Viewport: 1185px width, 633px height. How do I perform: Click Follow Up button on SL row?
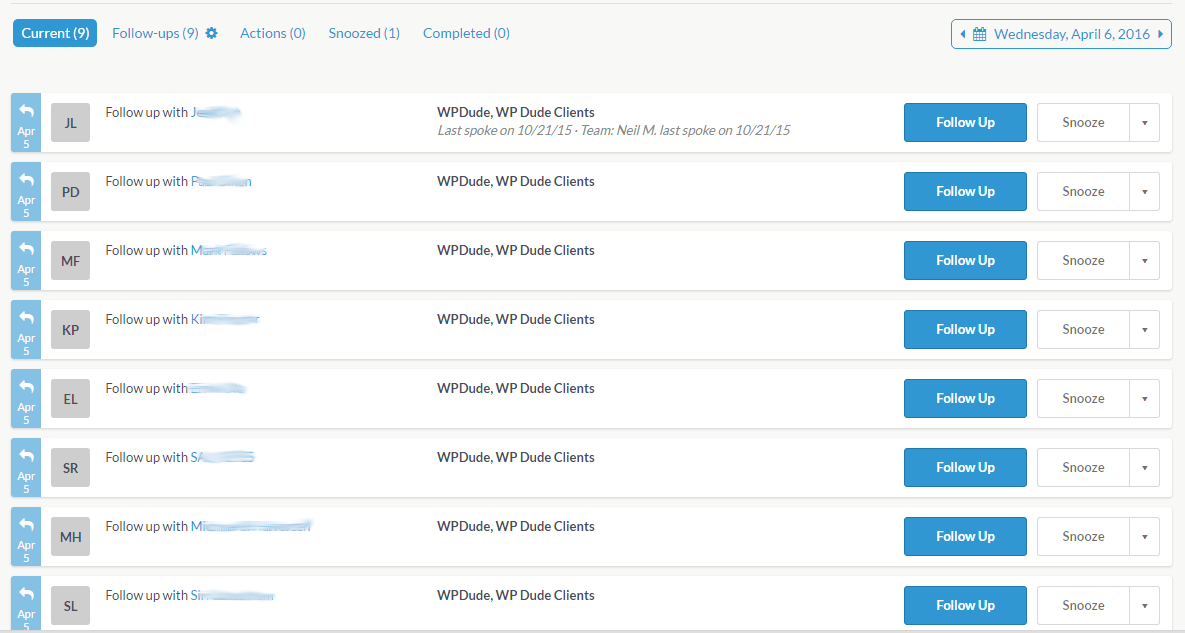965,605
